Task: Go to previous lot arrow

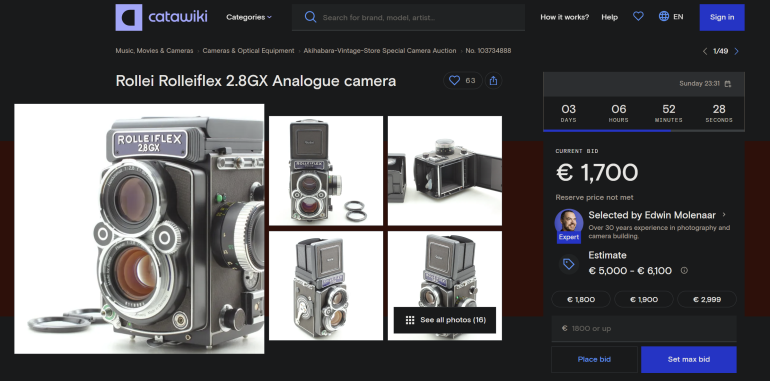Action: tap(705, 51)
